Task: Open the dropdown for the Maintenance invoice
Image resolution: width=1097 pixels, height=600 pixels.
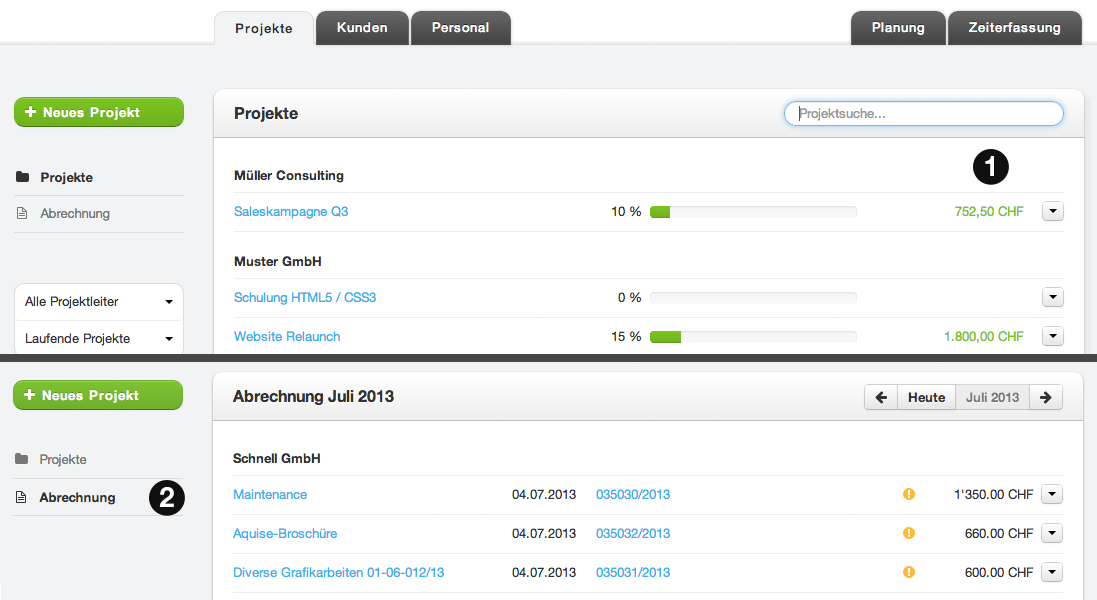Action: tap(1052, 494)
